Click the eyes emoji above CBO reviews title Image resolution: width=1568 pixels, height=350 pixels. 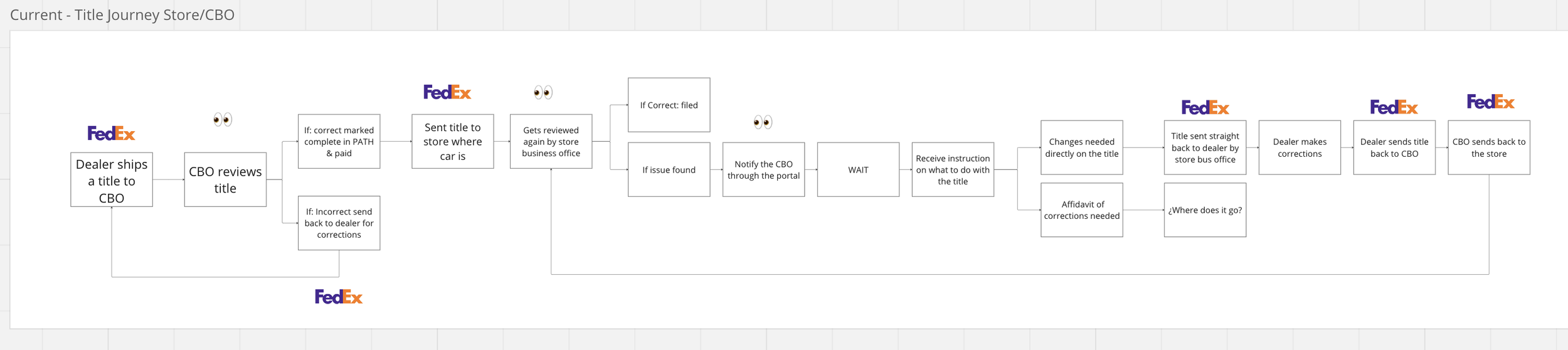tap(223, 119)
